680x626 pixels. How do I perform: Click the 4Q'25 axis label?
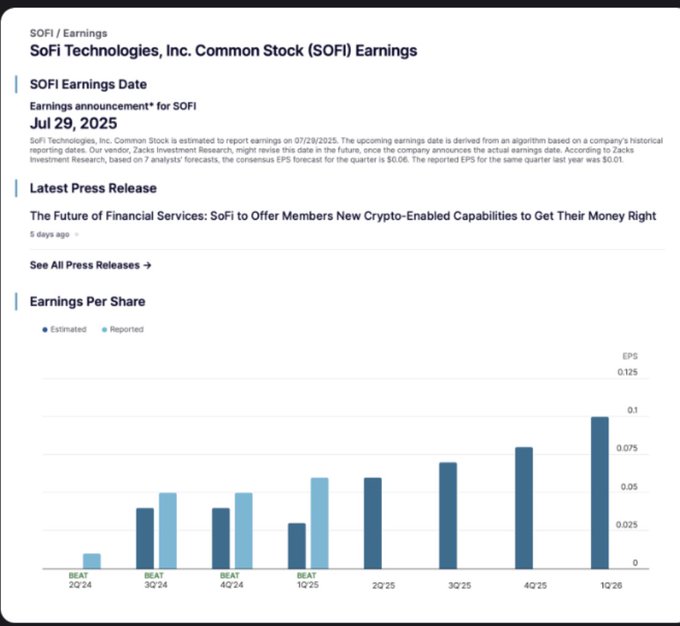535,585
